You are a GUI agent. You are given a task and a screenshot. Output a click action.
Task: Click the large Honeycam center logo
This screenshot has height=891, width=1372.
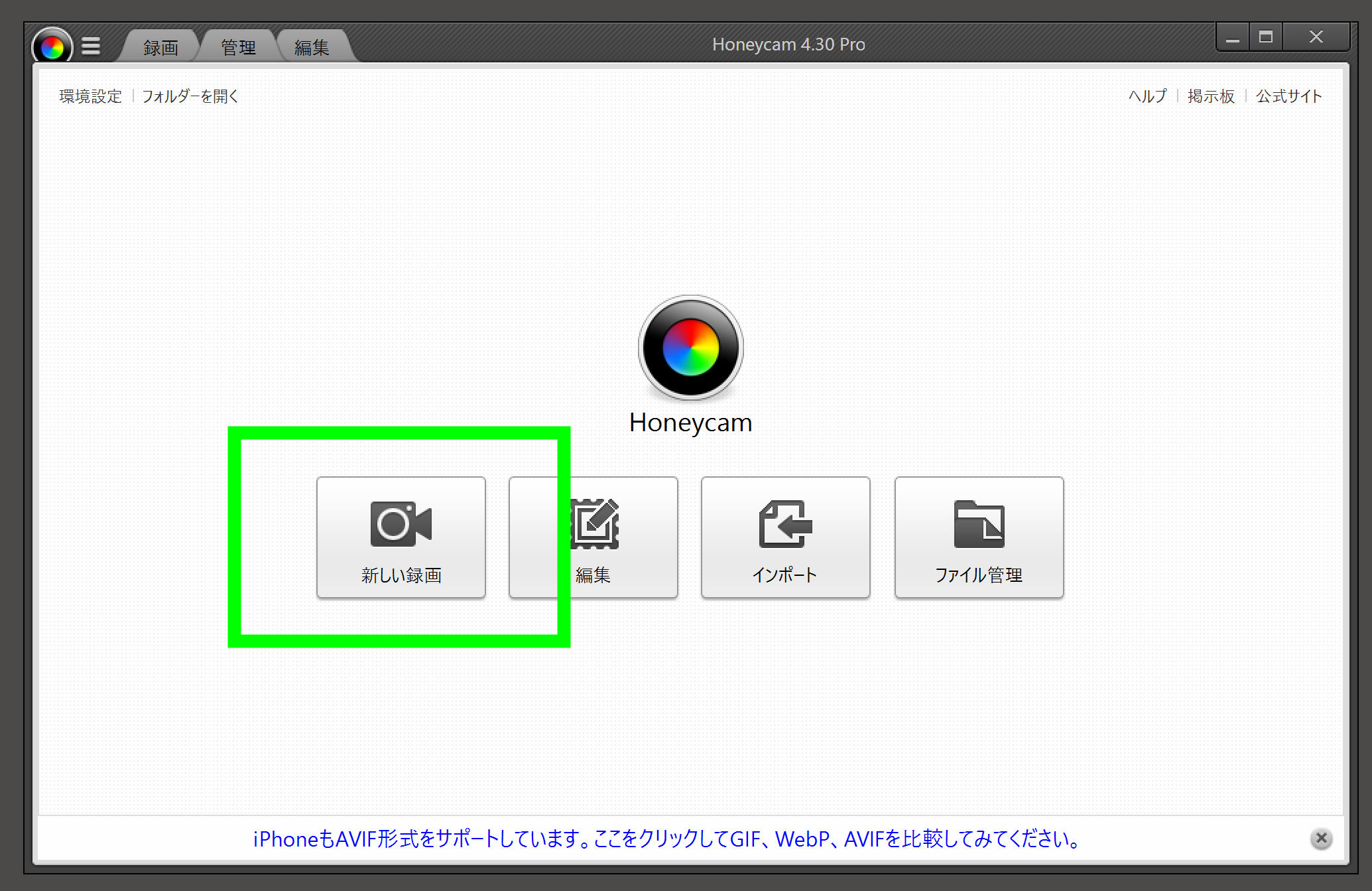coord(690,348)
